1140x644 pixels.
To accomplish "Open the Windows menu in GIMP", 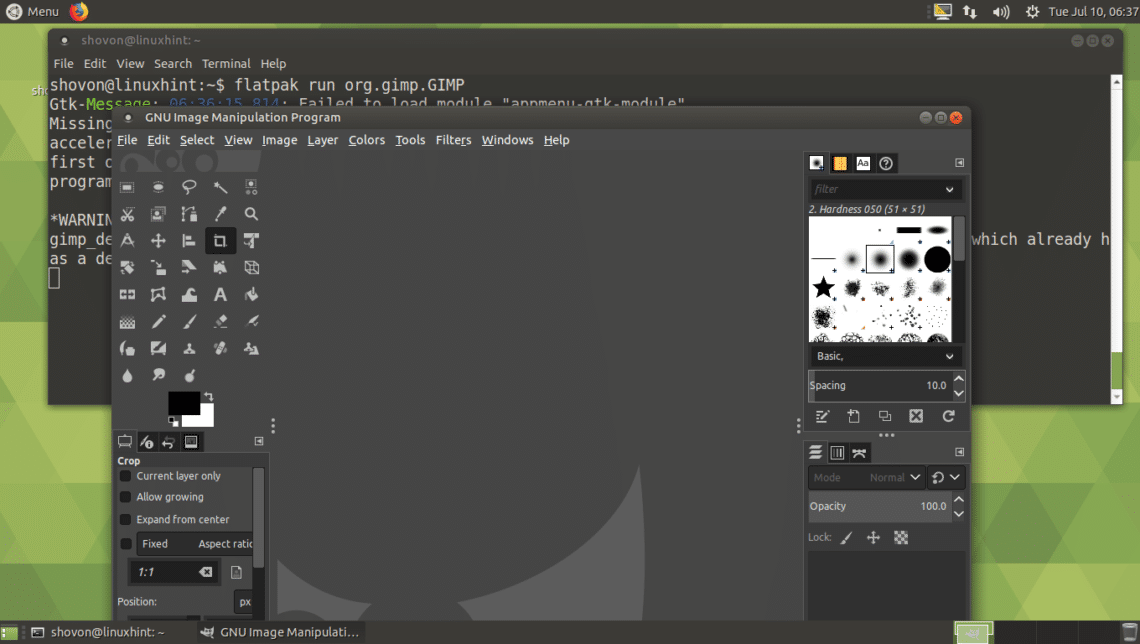I will [x=507, y=140].
